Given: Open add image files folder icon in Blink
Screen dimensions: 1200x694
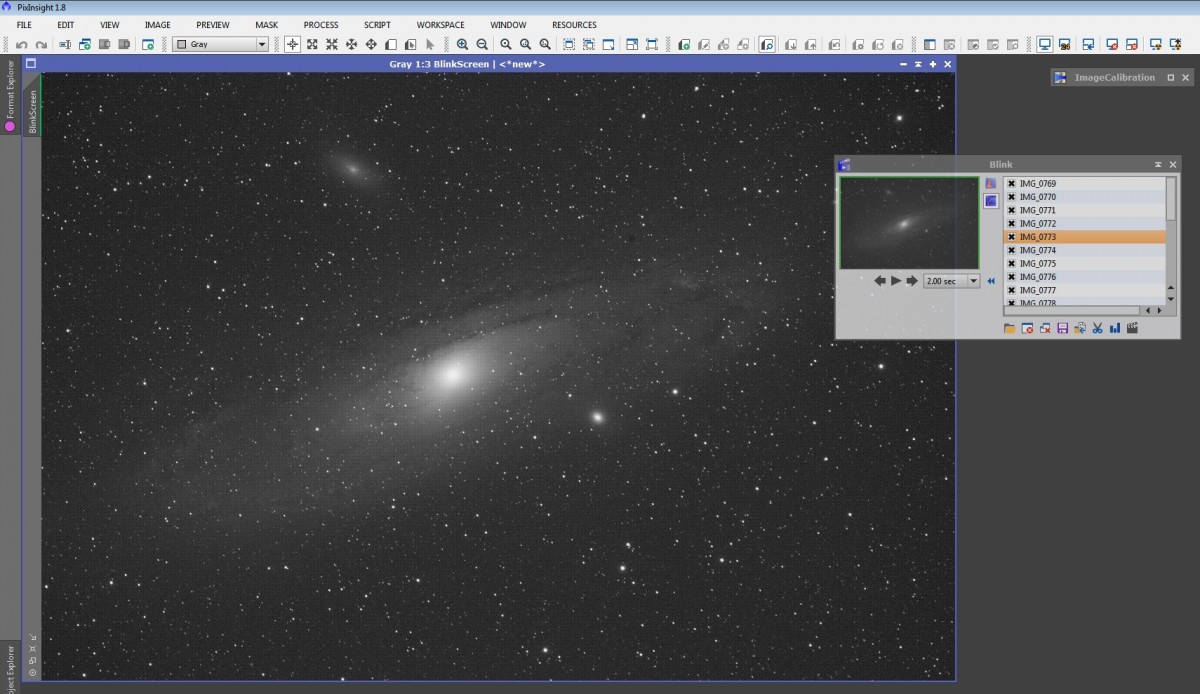Looking at the screenshot, I should click(x=1010, y=328).
